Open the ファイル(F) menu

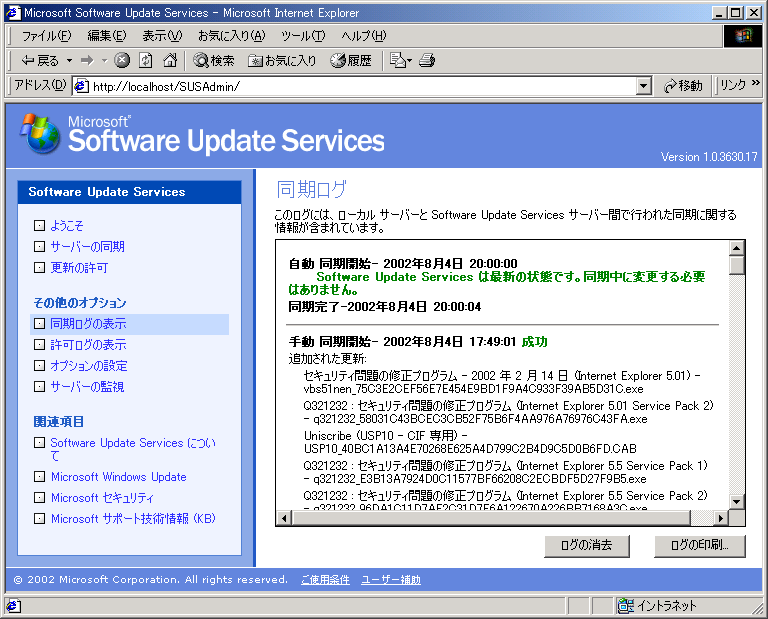(47, 36)
